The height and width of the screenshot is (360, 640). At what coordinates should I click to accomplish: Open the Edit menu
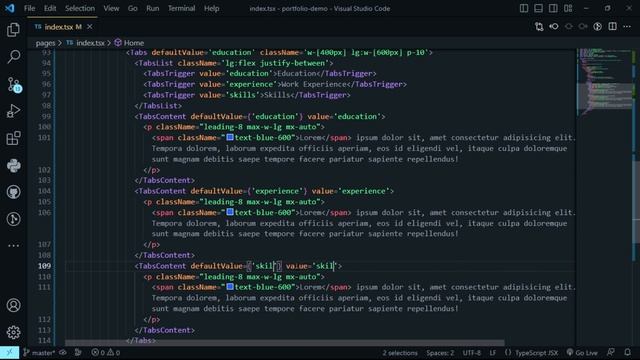pos(50,8)
